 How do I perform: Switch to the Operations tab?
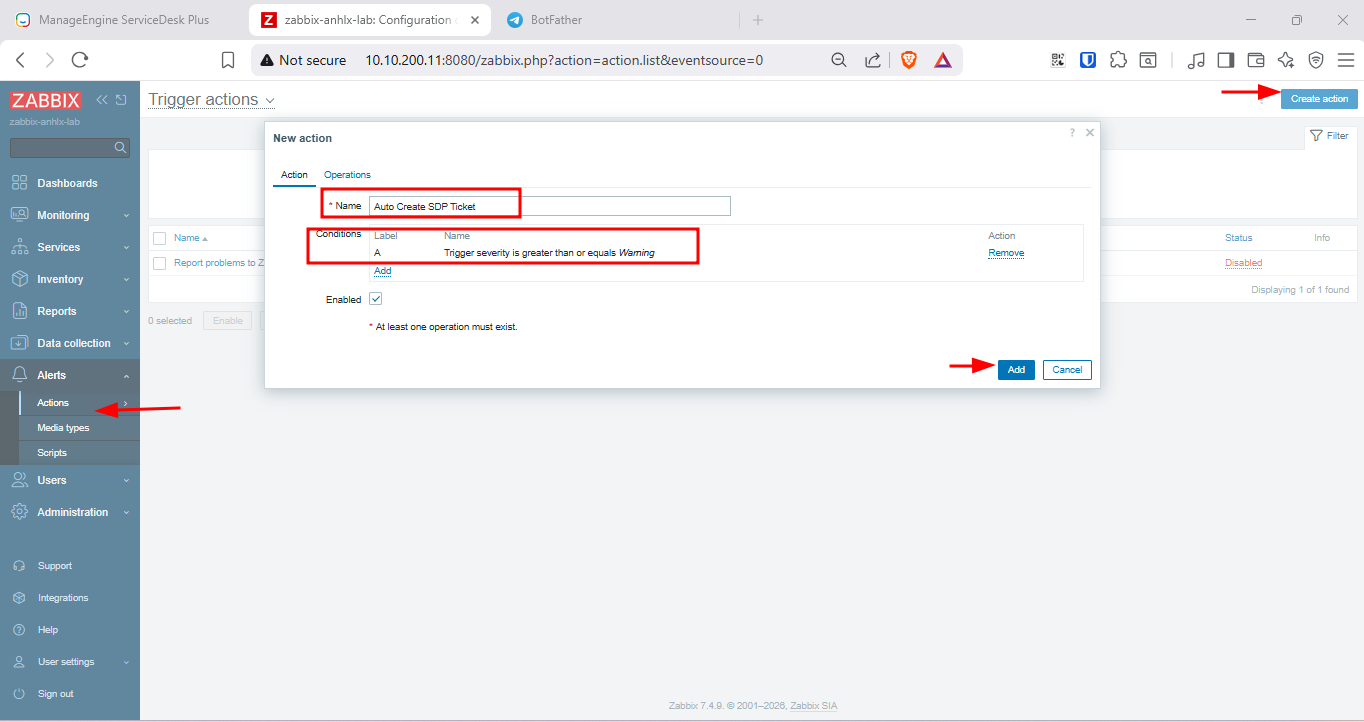347,175
